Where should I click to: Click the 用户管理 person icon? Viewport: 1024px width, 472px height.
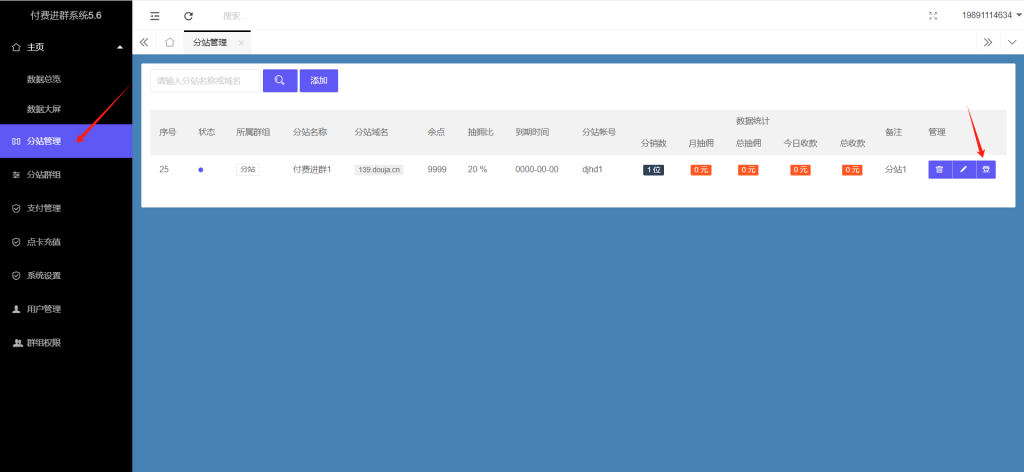coord(17,309)
